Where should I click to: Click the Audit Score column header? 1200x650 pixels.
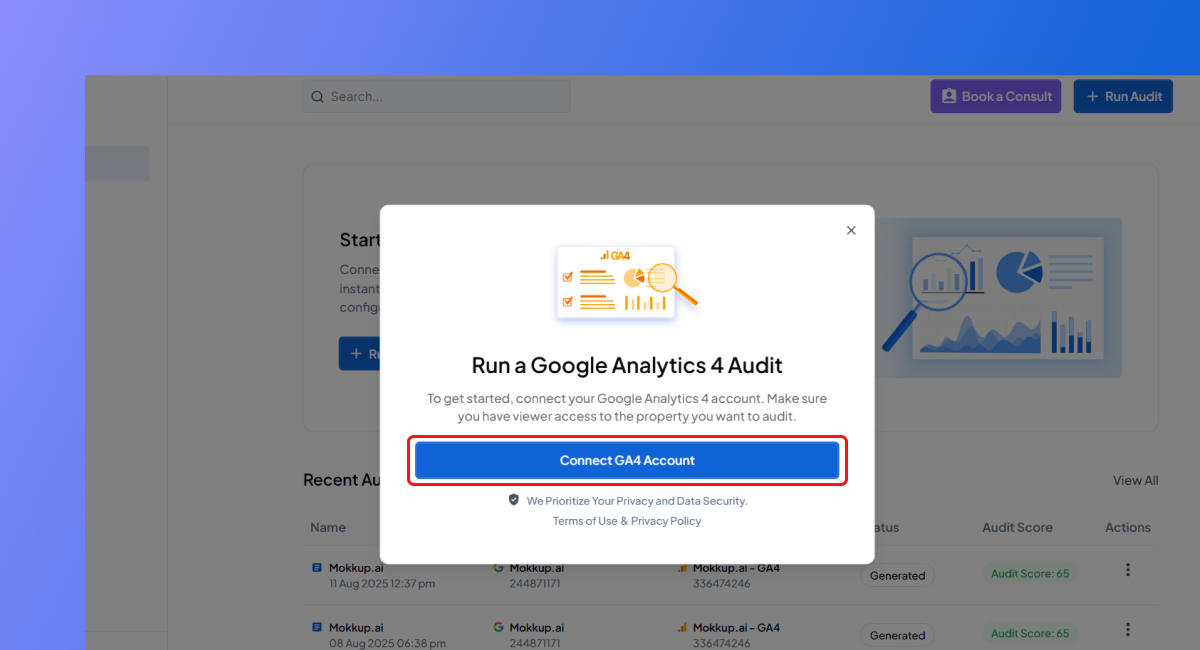[1016, 527]
